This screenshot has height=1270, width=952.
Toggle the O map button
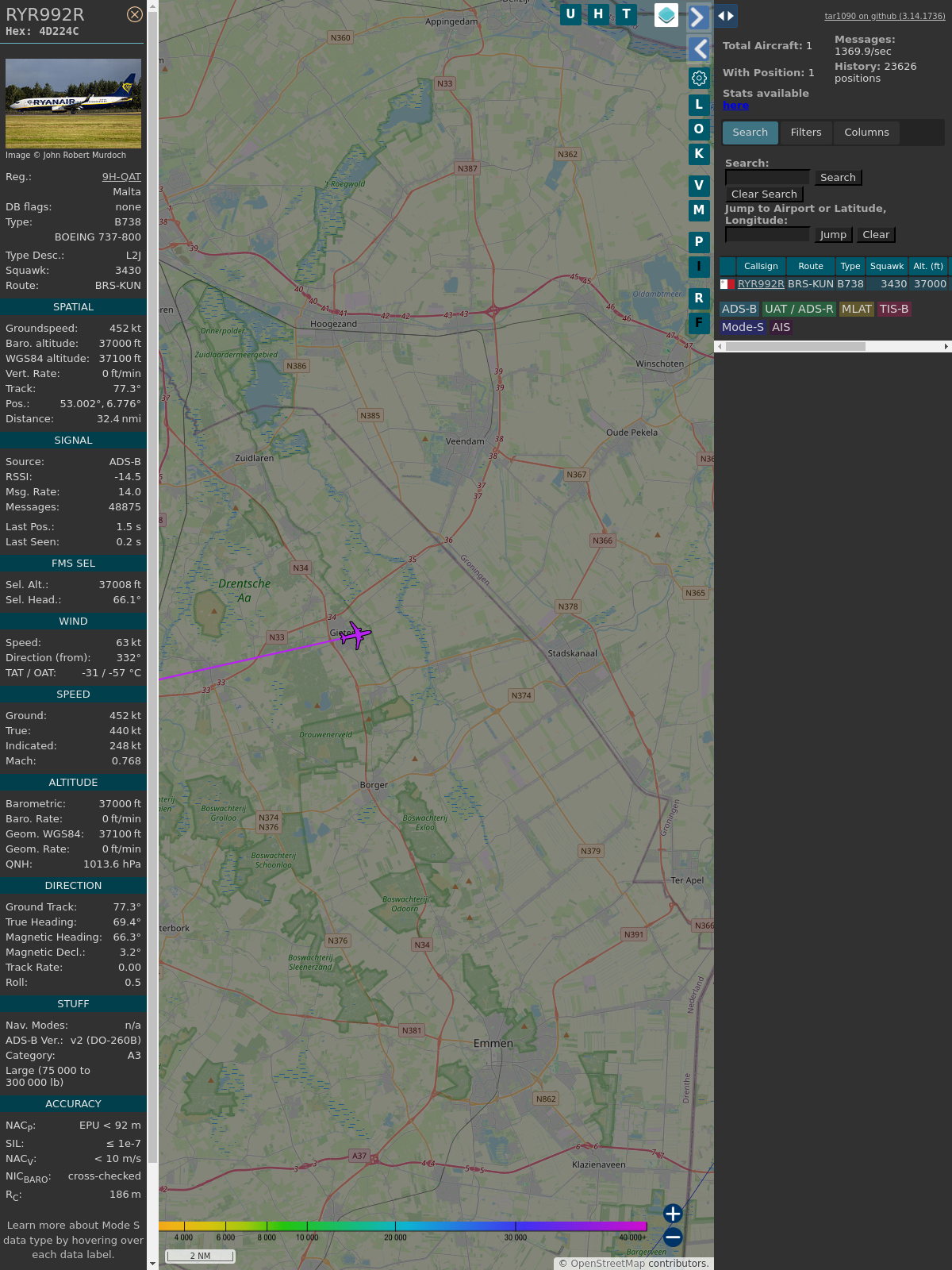[699, 129]
